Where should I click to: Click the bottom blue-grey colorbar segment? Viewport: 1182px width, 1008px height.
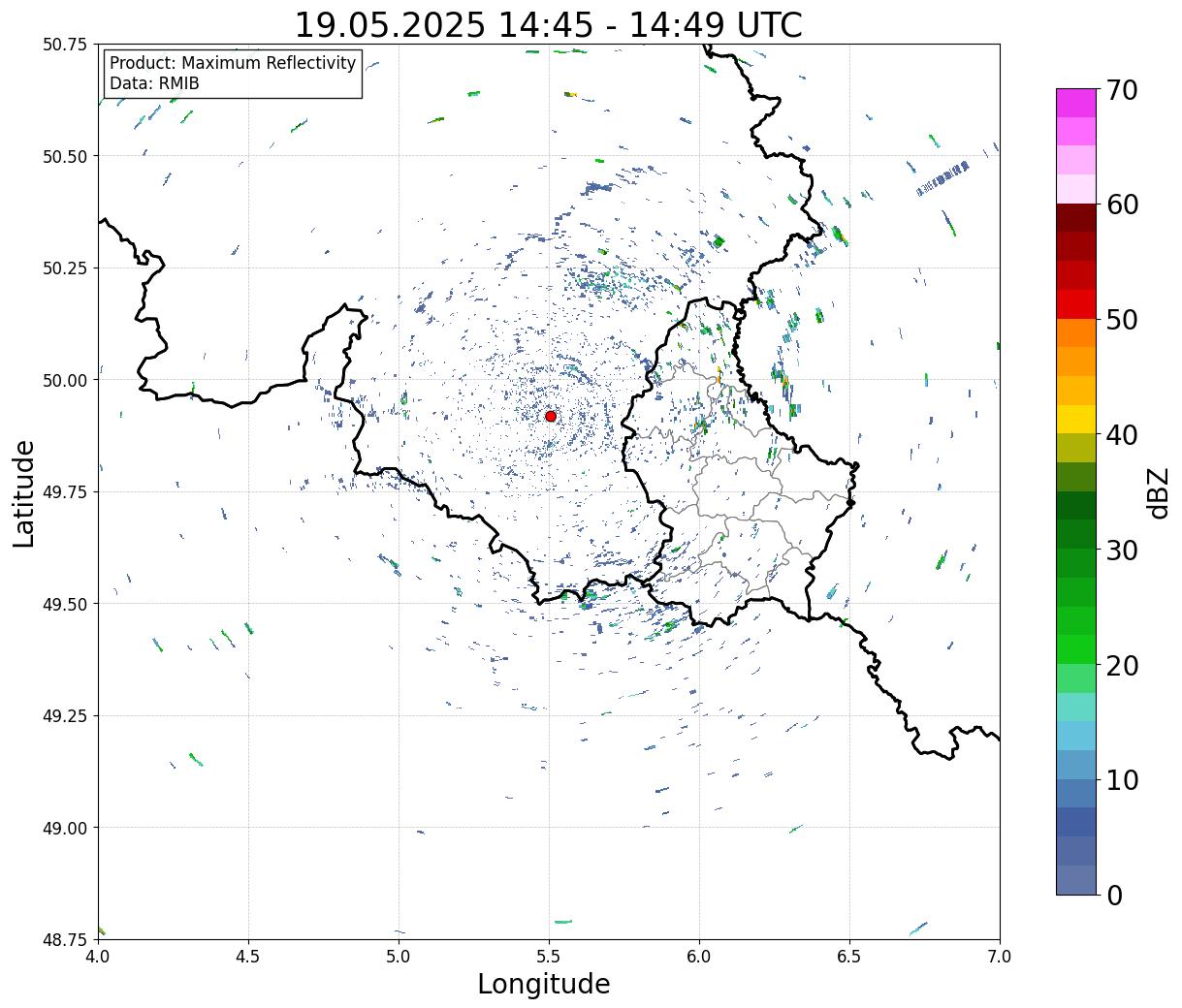1076,879
